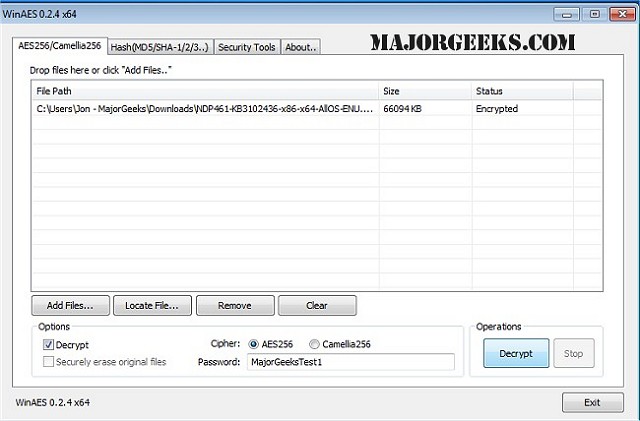Screen dimensions: 640x421
Task: Clear the file list
Action: coord(317,306)
